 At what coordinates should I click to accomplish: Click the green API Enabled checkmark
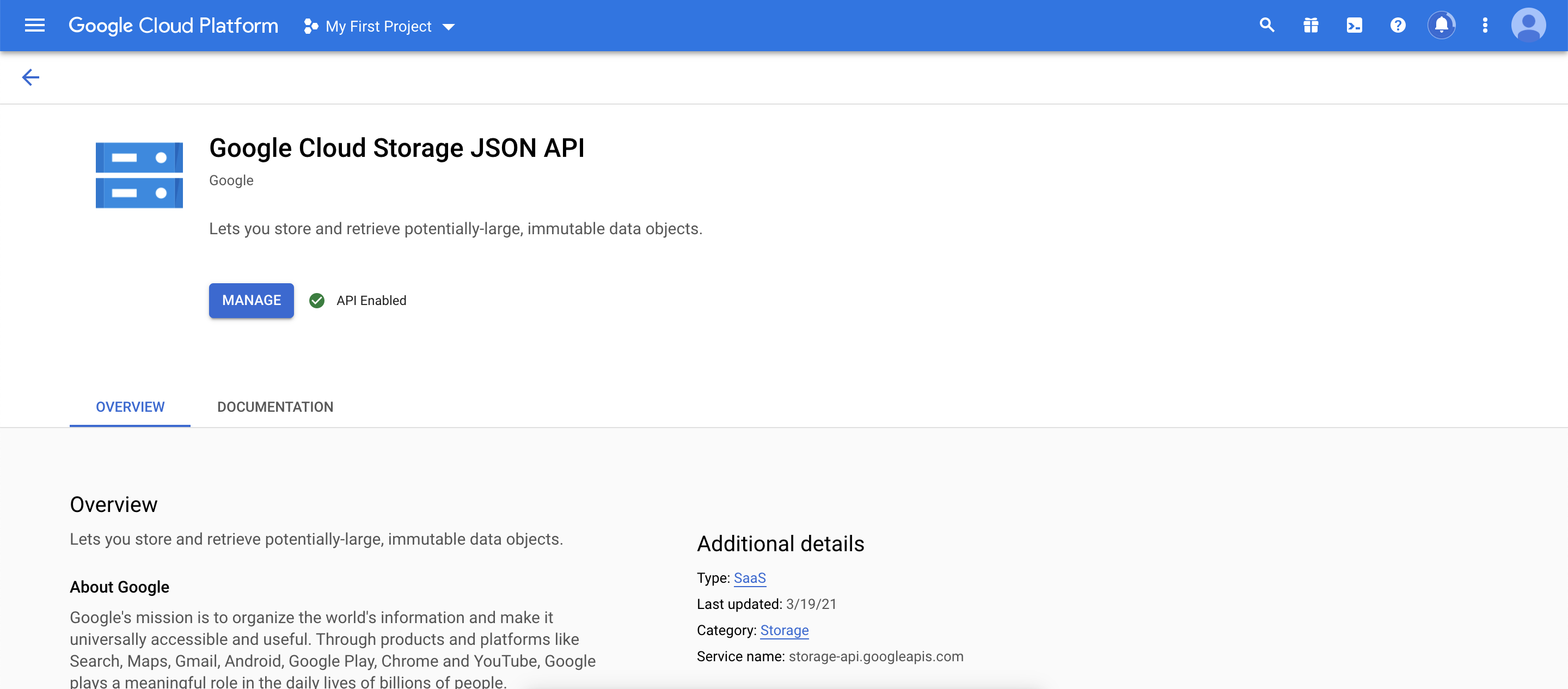click(x=316, y=301)
